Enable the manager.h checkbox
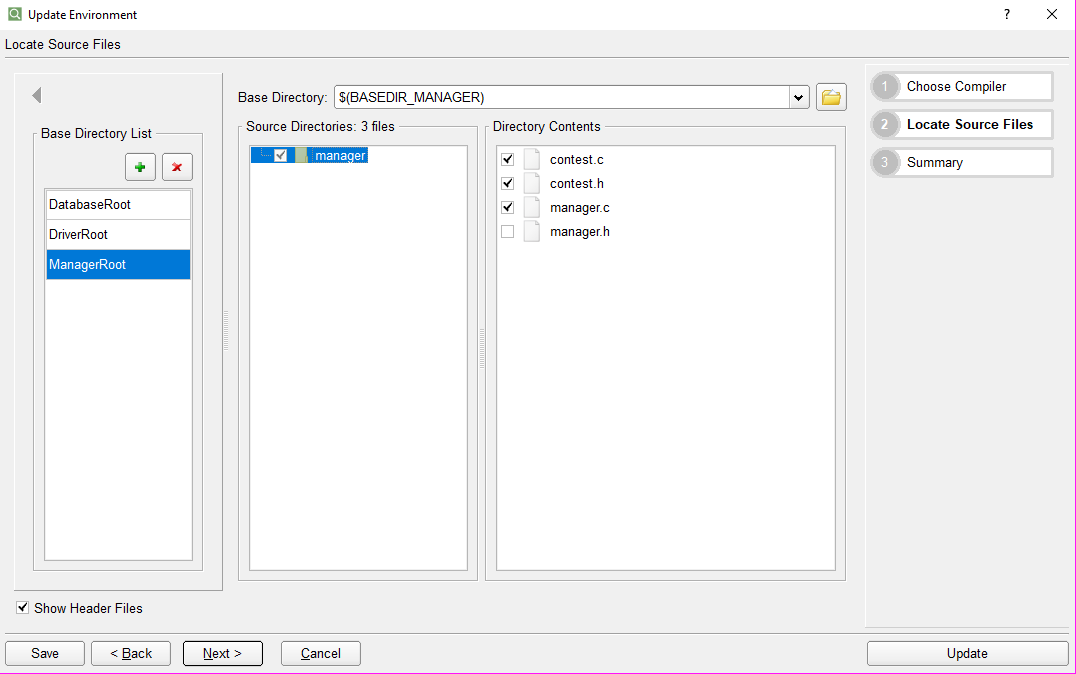 pyautogui.click(x=507, y=231)
